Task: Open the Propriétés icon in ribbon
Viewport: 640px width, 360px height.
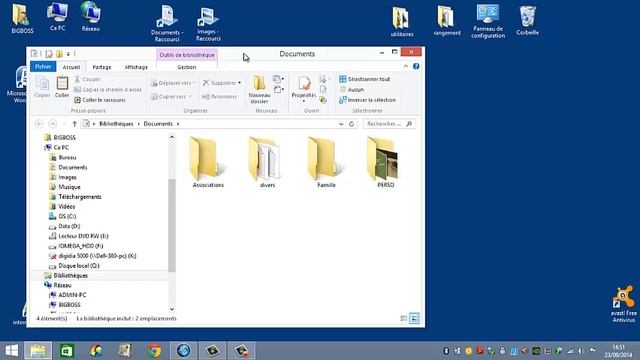Action: pyautogui.click(x=304, y=88)
